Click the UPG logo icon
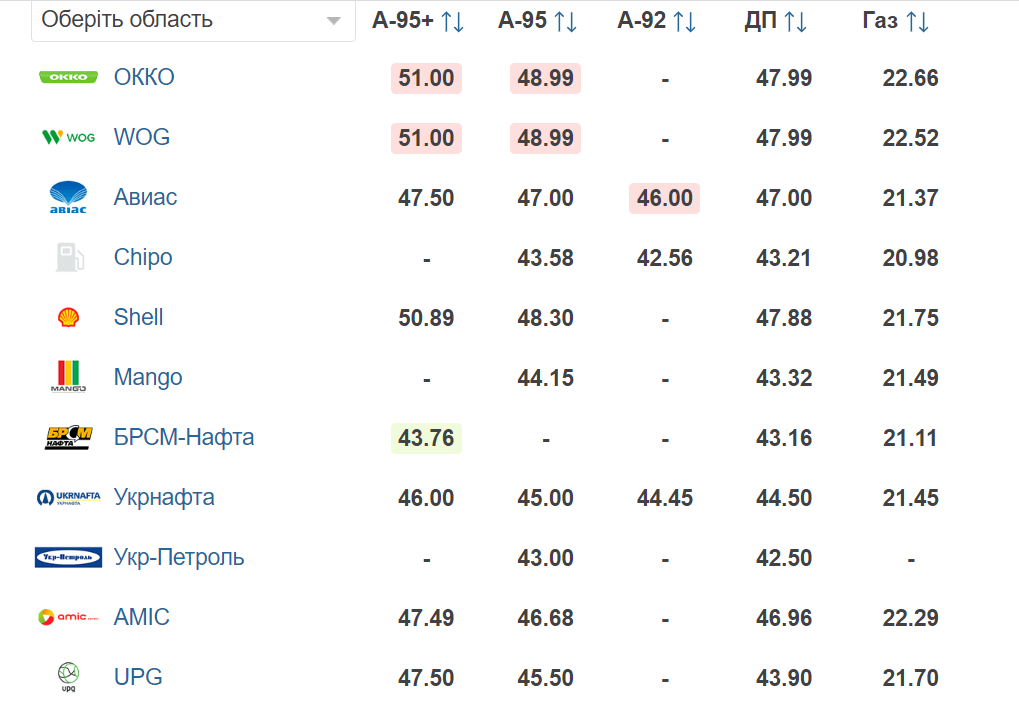Image resolution: width=1019 pixels, height=712 pixels. (x=68, y=677)
